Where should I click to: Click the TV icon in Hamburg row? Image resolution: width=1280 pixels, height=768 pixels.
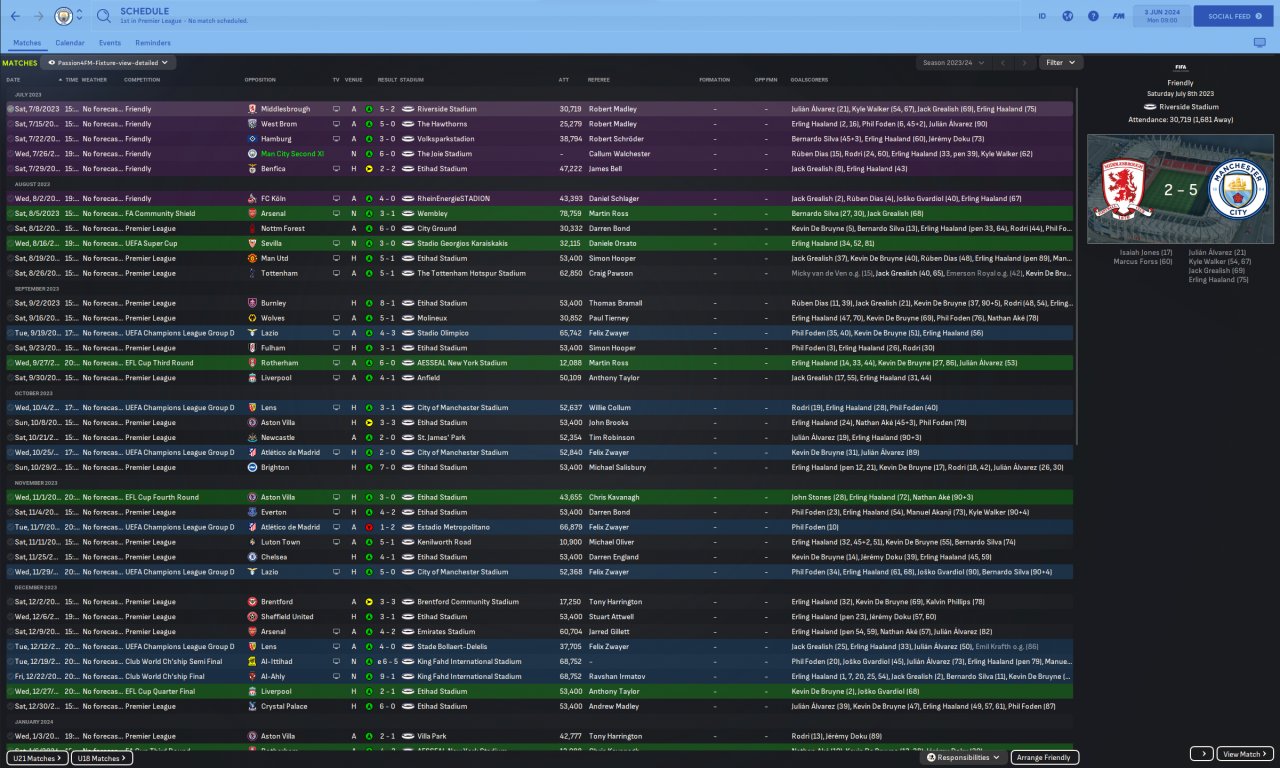[336, 139]
